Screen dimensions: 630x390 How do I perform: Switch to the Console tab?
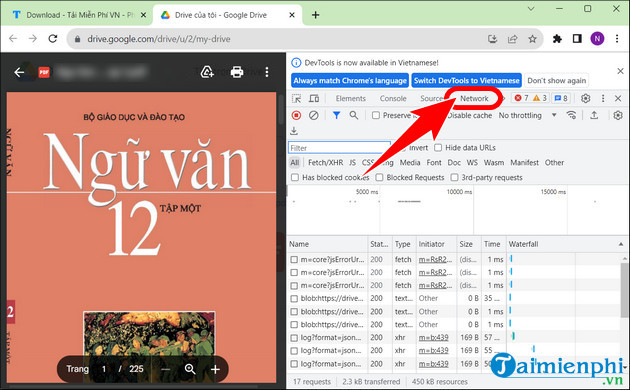[393, 98]
